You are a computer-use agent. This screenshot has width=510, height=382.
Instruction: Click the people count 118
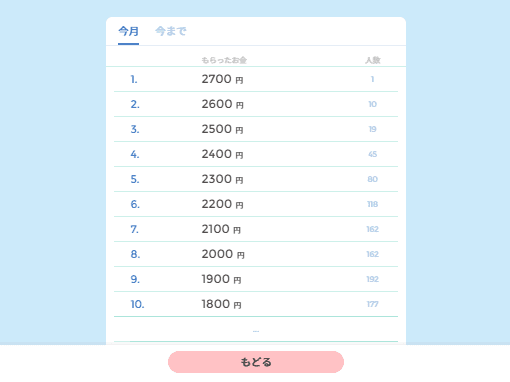point(373,204)
